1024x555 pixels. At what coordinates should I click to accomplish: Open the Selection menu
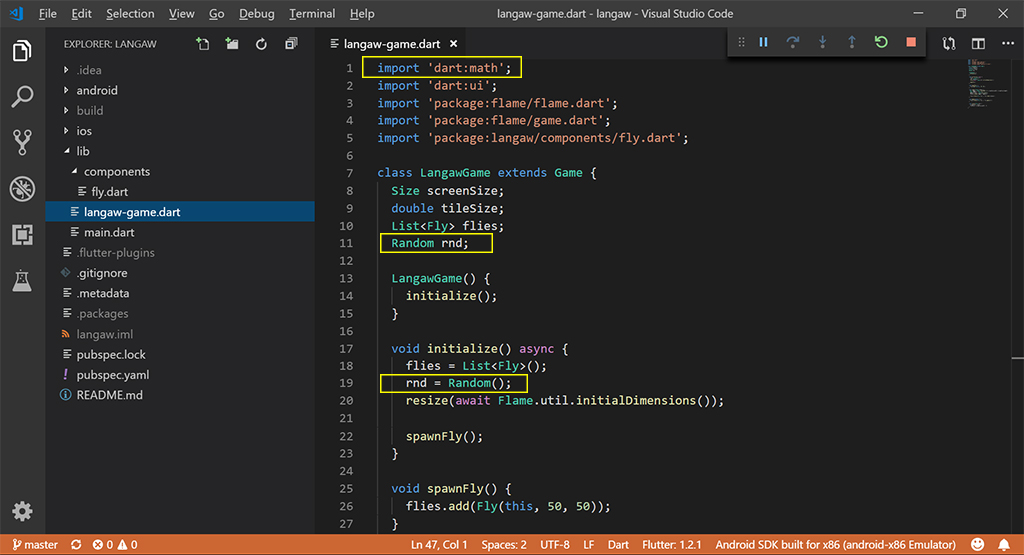coord(130,14)
